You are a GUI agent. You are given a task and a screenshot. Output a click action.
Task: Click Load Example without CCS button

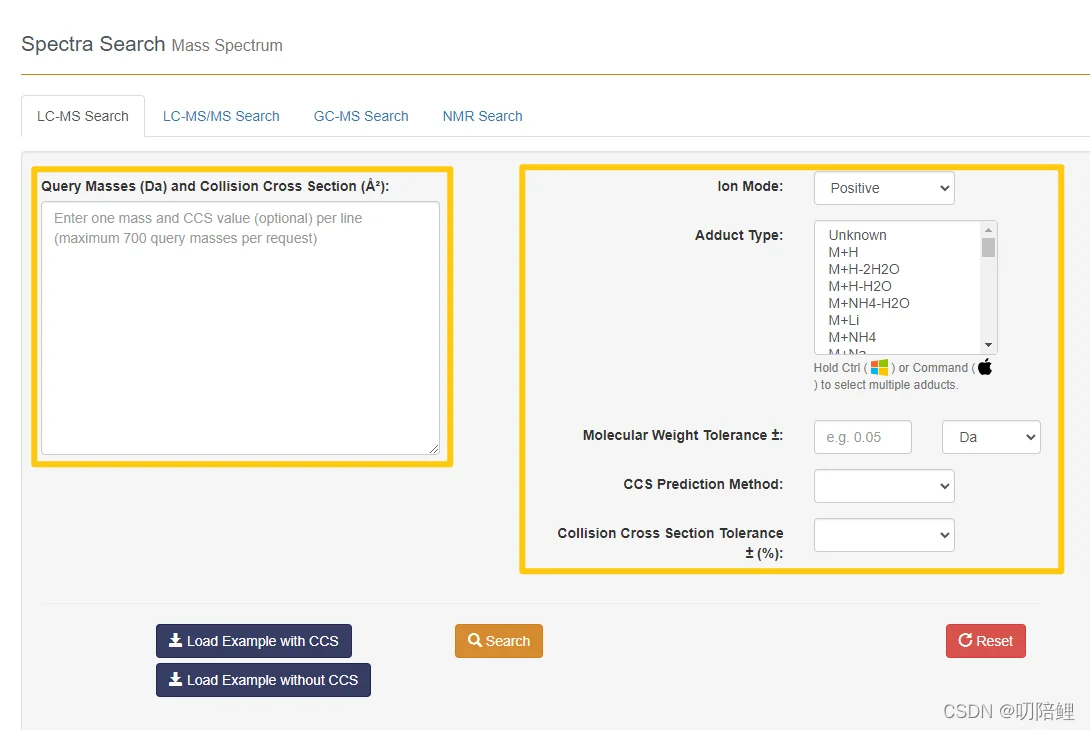(x=263, y=680)
